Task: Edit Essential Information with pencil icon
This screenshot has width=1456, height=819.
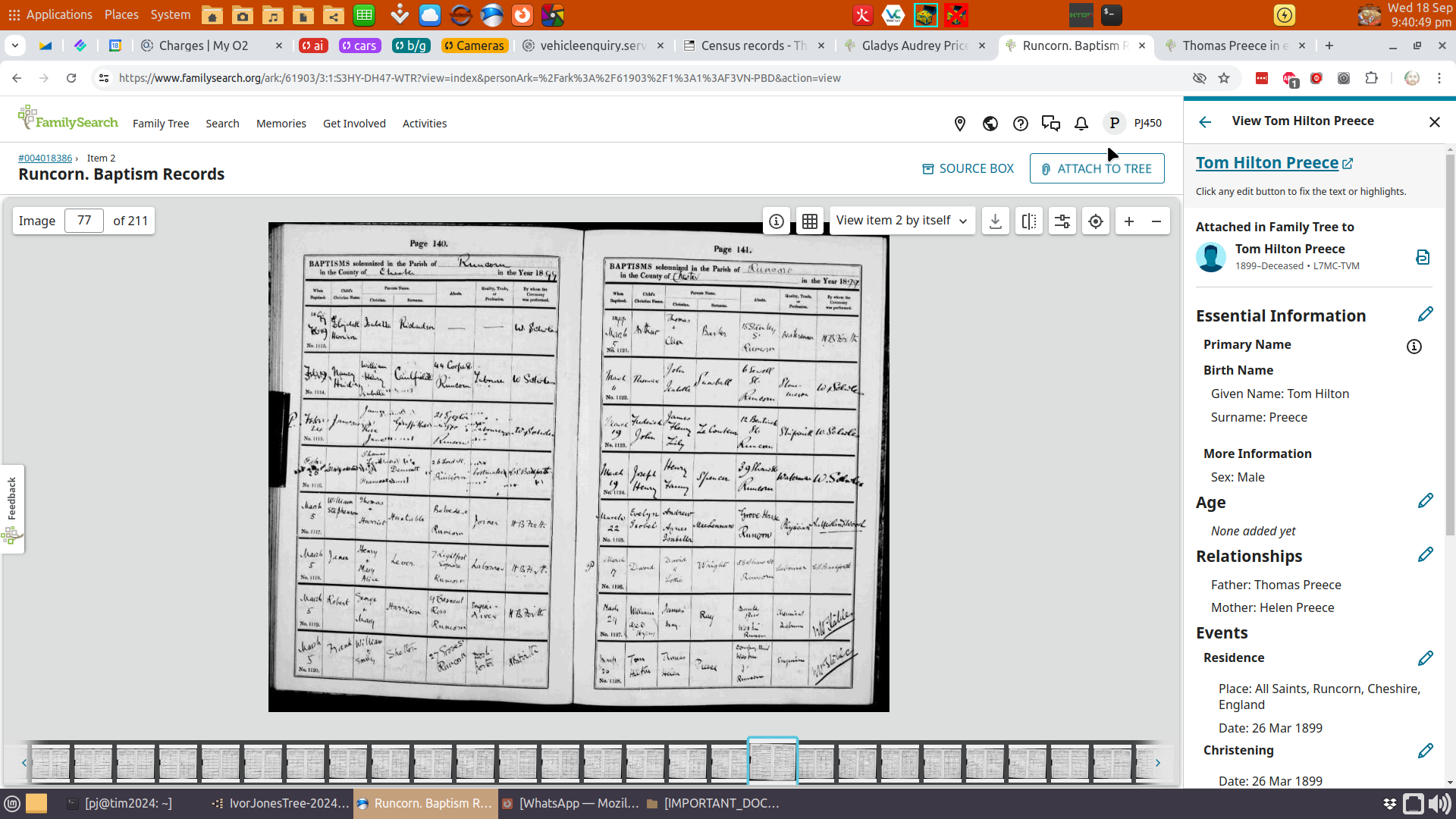Action: (1425, 315)
